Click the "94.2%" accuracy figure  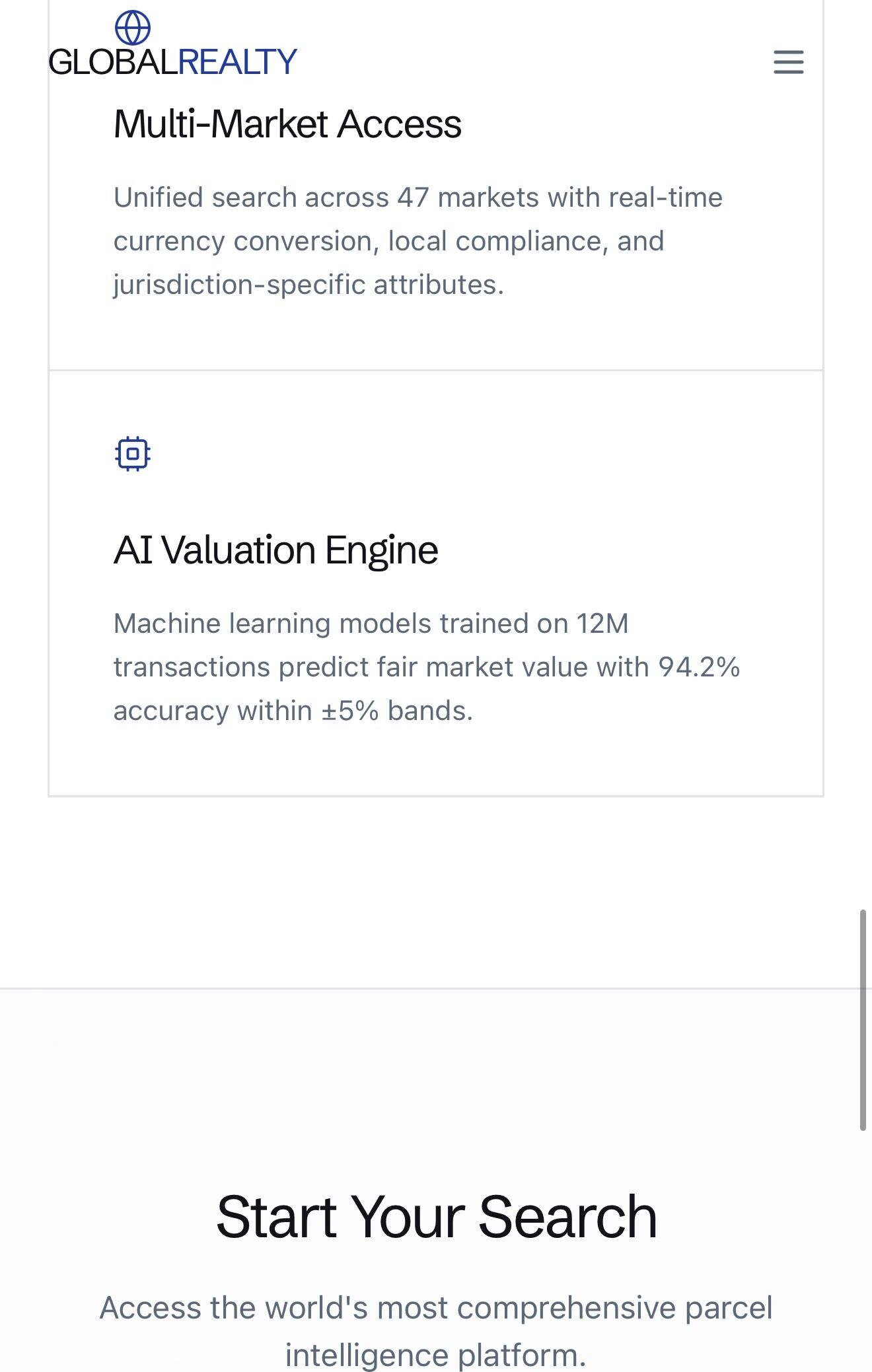pyautogui.click(x=699, y=667)
